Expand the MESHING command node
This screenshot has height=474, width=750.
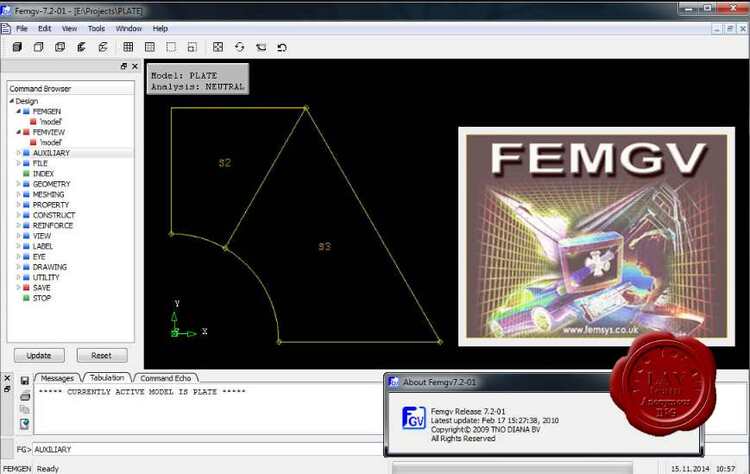18,194
